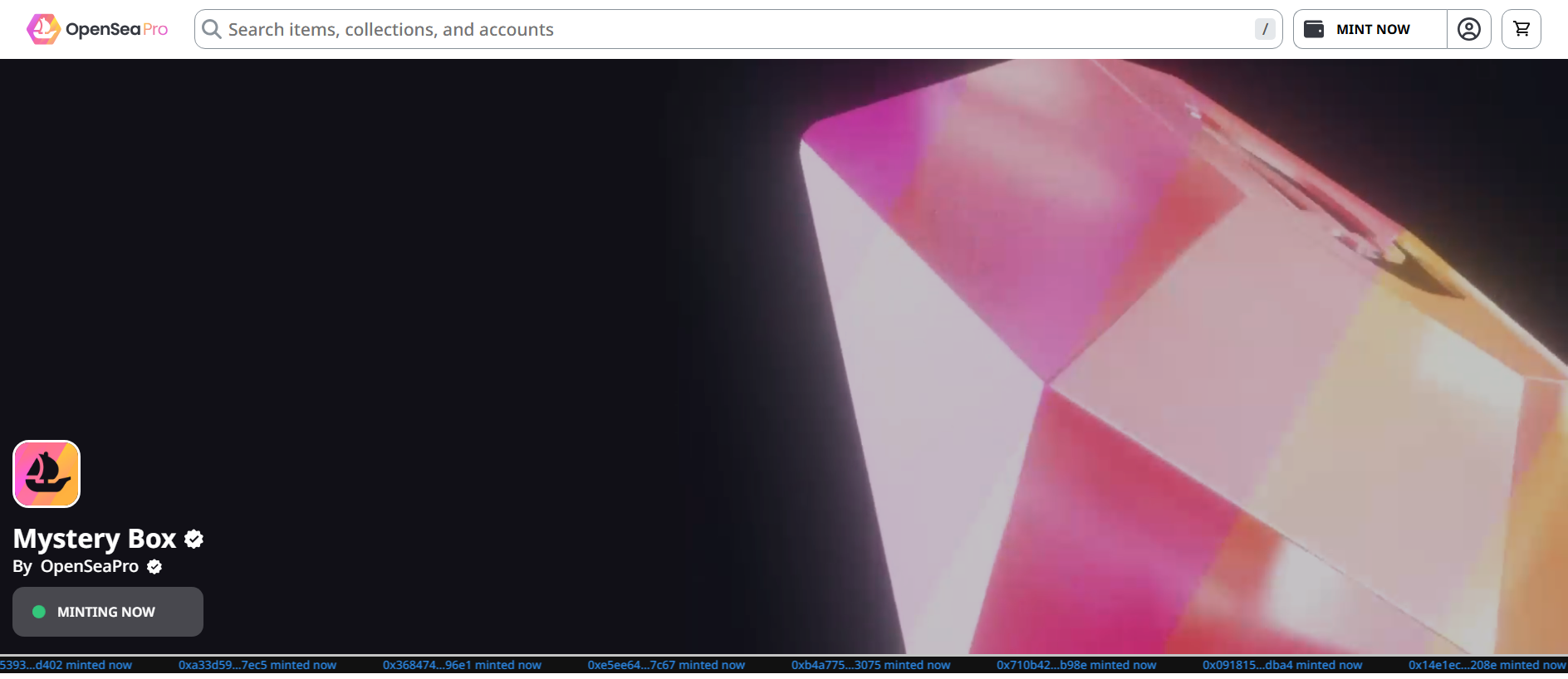The width and height of the screenshot is (1568, 679).
Task: Click the Mystery Box title
Action: (x=95, y=539)
